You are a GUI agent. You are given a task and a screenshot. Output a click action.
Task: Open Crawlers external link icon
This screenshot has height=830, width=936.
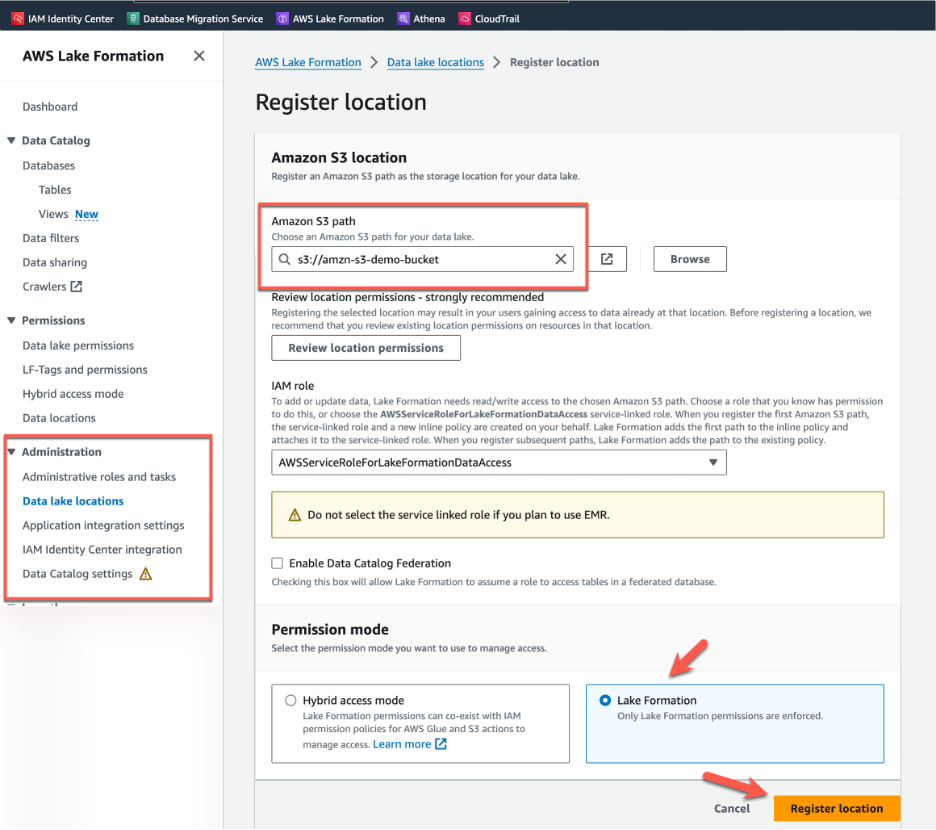pyautogui.click(x=76, y=287)
